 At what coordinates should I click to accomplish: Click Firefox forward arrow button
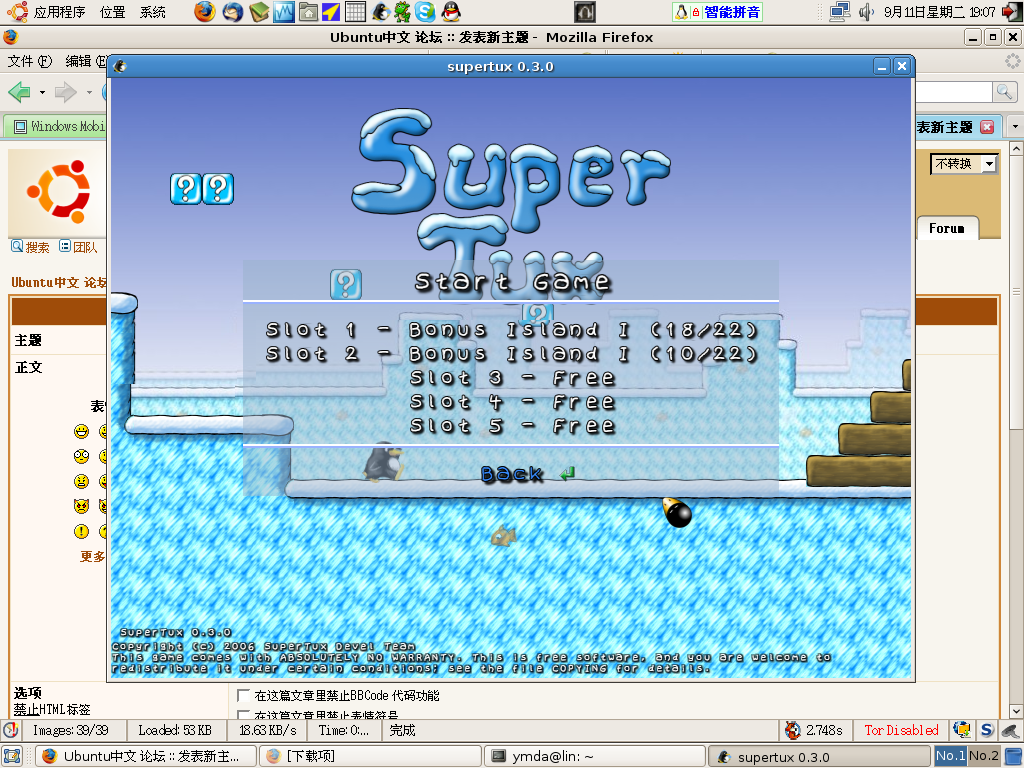(x=65, y=92)
